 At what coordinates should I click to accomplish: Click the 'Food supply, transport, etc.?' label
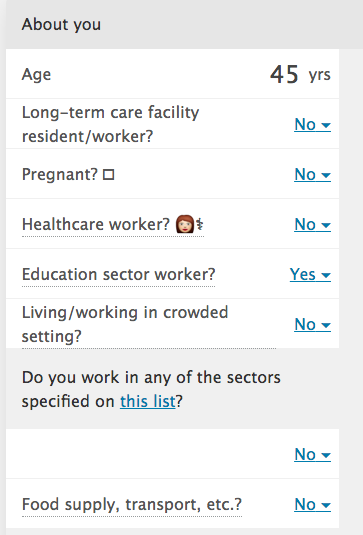tap(132, 504)
